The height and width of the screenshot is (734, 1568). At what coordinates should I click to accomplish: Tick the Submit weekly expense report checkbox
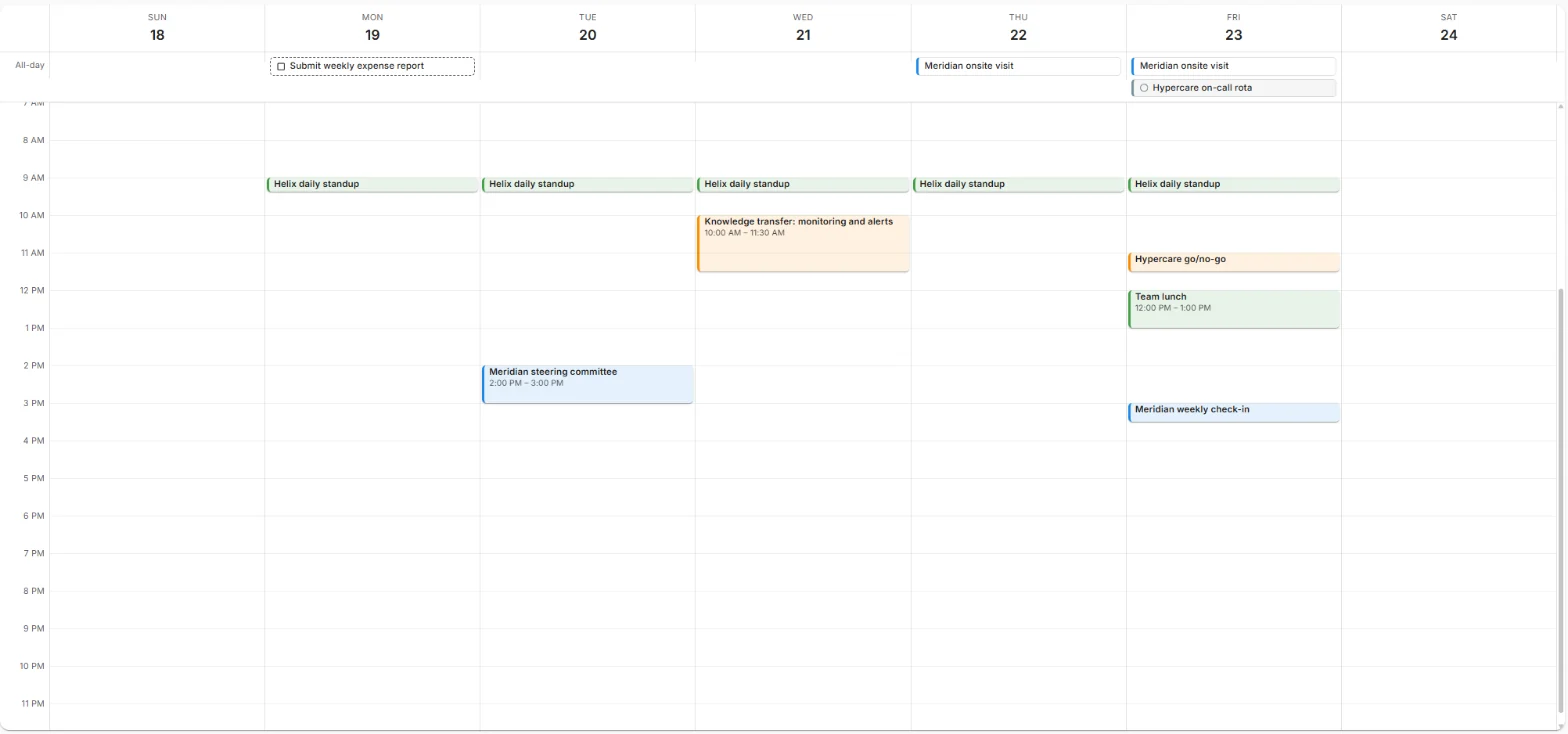[281, 66]
